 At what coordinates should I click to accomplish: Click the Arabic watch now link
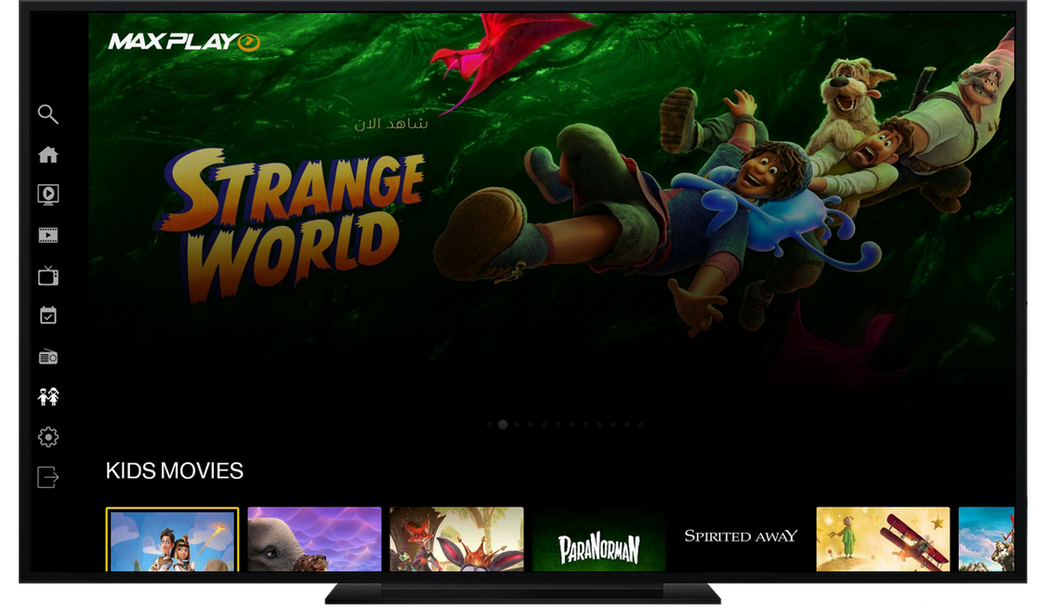390,123
